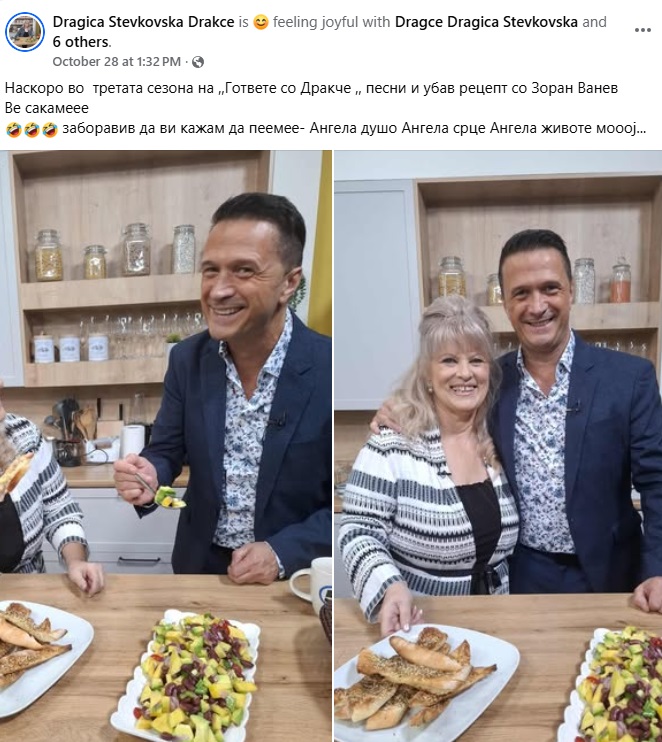Click the third laughing emoji in post

coord(50,129)
